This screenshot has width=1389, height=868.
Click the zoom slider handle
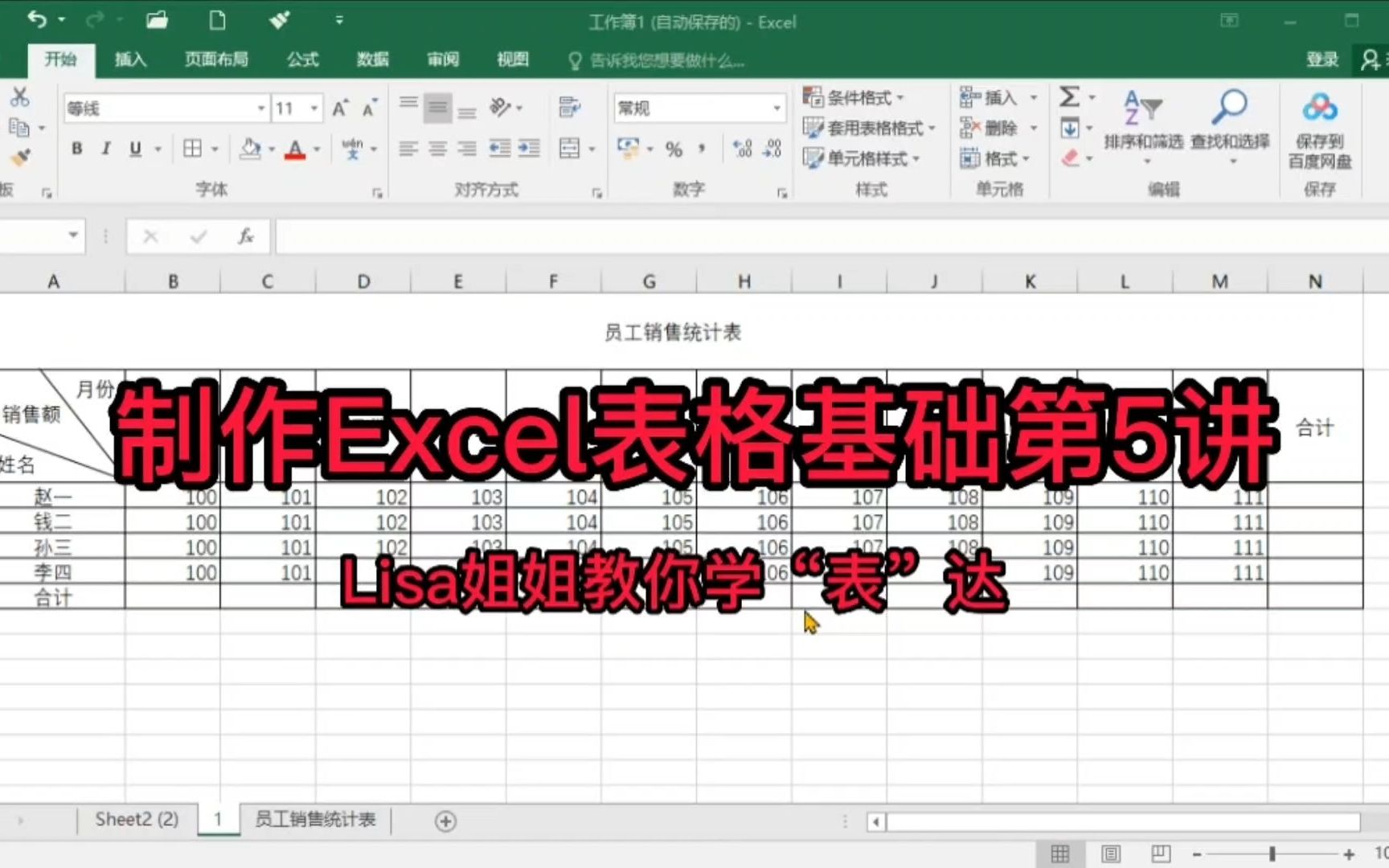point(1272,854)
